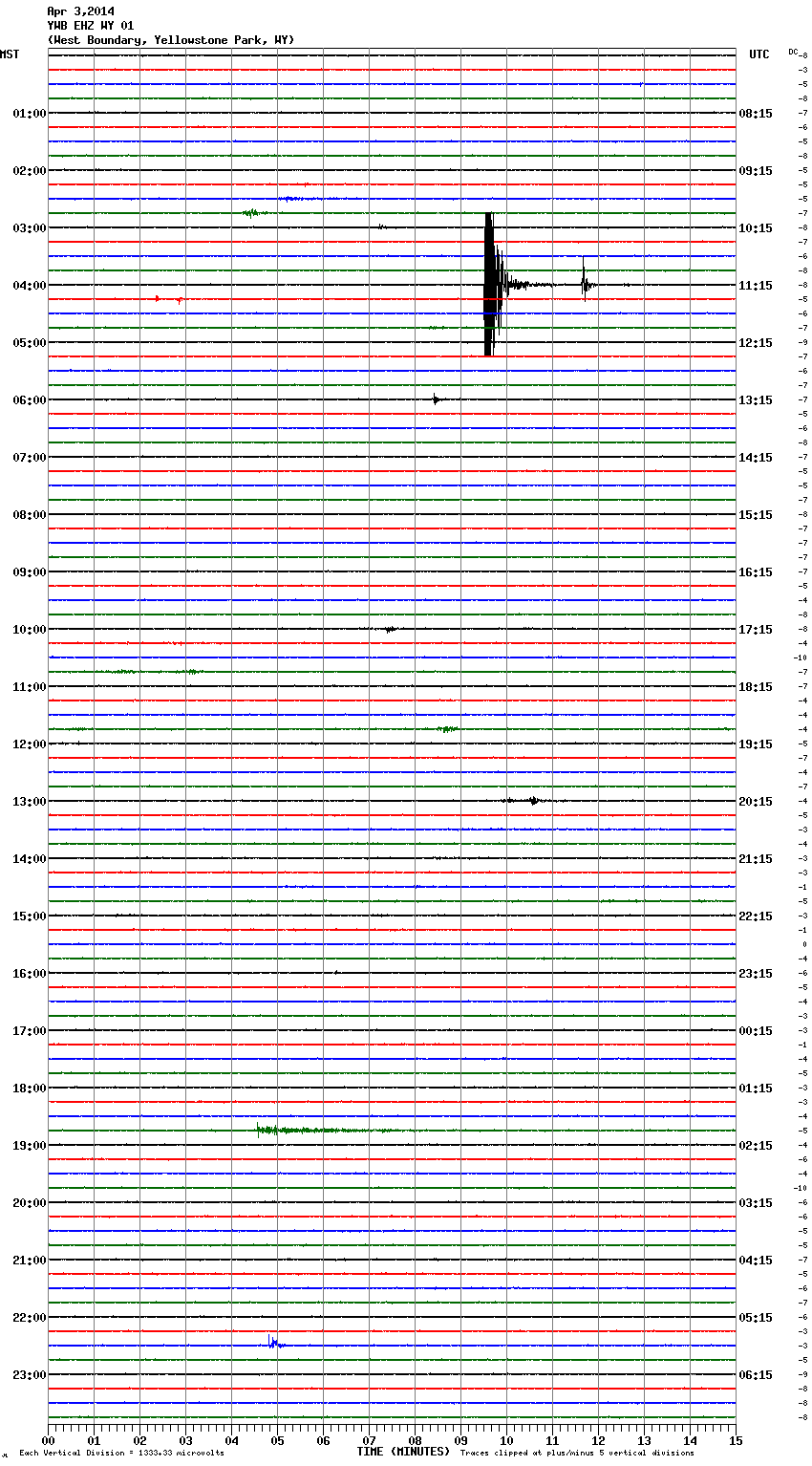Viewport: 812px width, 1466px height.
Task: Select the MST time label "06:00"
Action: point(29,400)
